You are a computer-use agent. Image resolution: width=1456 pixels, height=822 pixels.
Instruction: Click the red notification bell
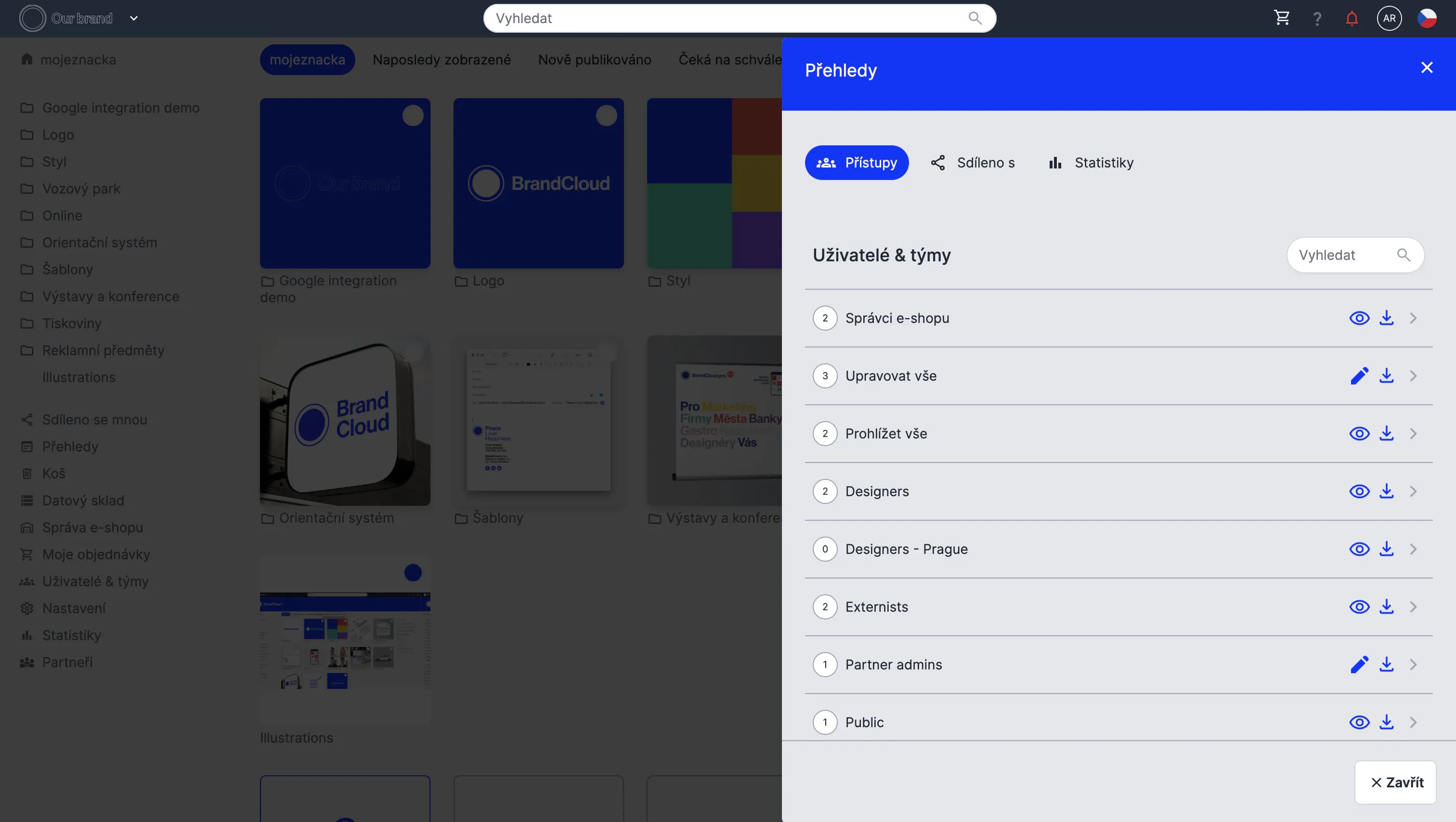click(1352, 18)
